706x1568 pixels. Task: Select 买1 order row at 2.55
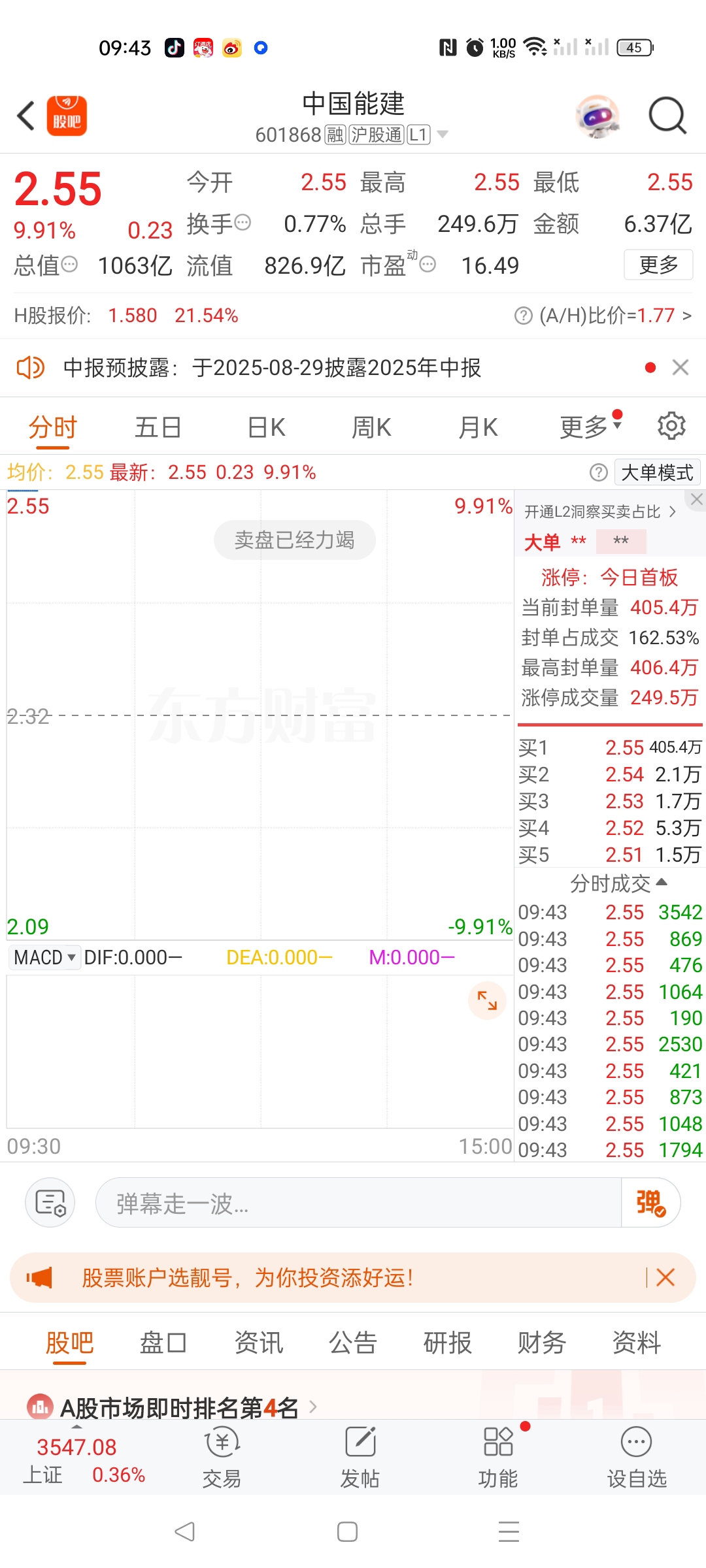[x=610, y=747]
